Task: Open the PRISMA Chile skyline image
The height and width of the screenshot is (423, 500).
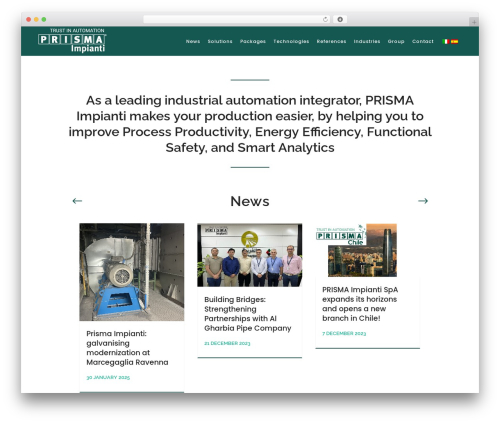Action: tap(357, 250)
